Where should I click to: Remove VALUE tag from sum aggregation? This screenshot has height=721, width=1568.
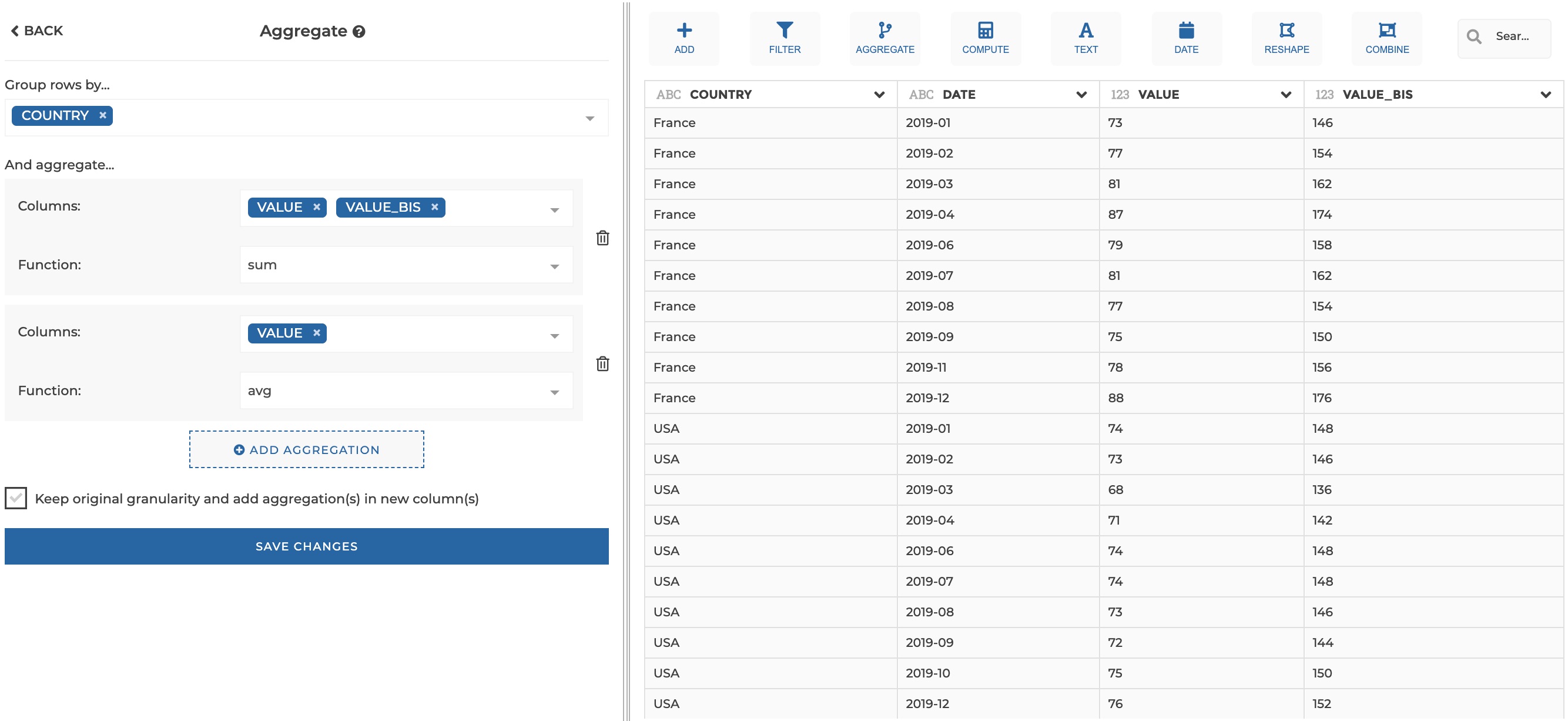(x=317, y=207)
